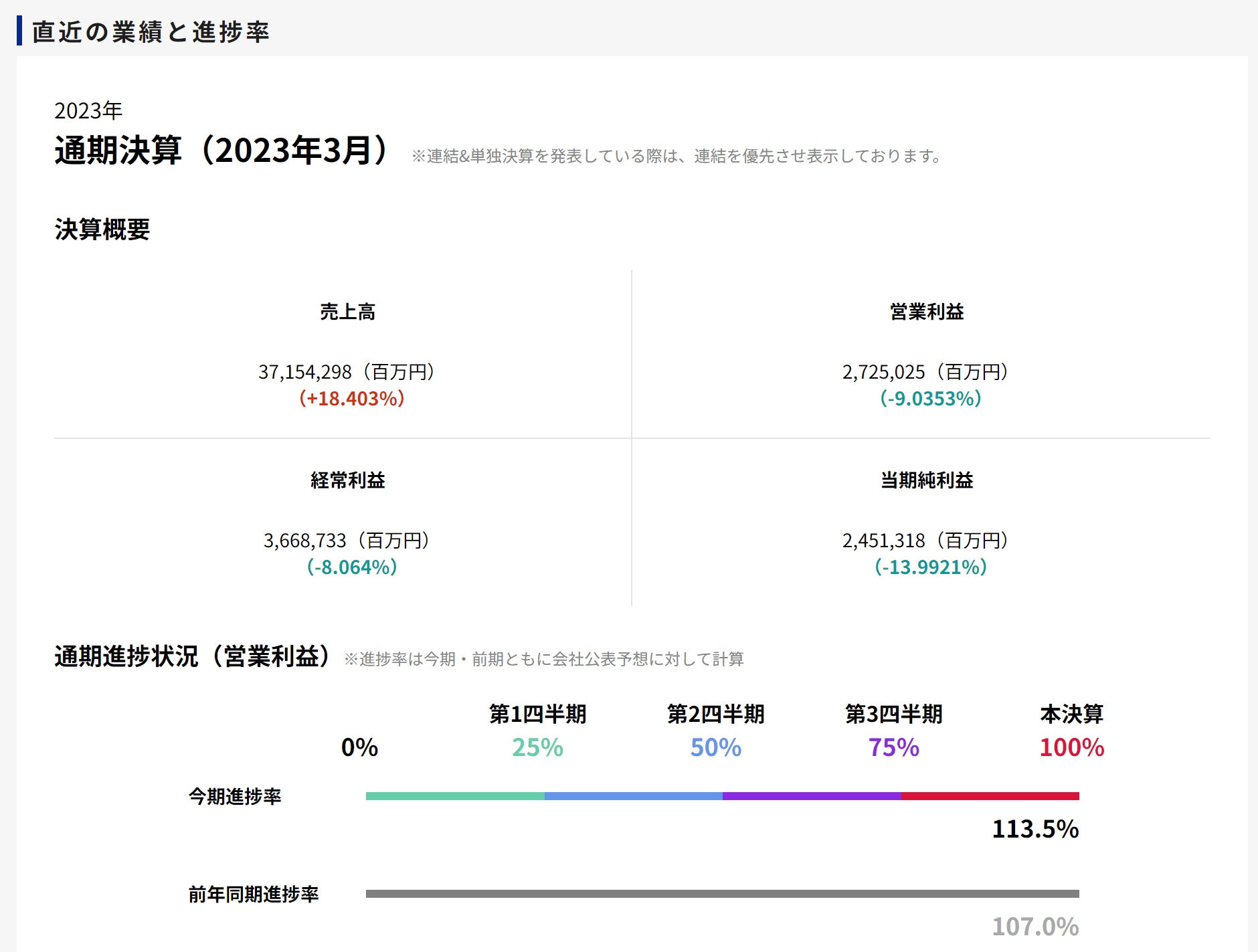This screenshot has width=1258, height=952.
Task: Click the 本決算 100% marker
Action: tap(1071, 747)
